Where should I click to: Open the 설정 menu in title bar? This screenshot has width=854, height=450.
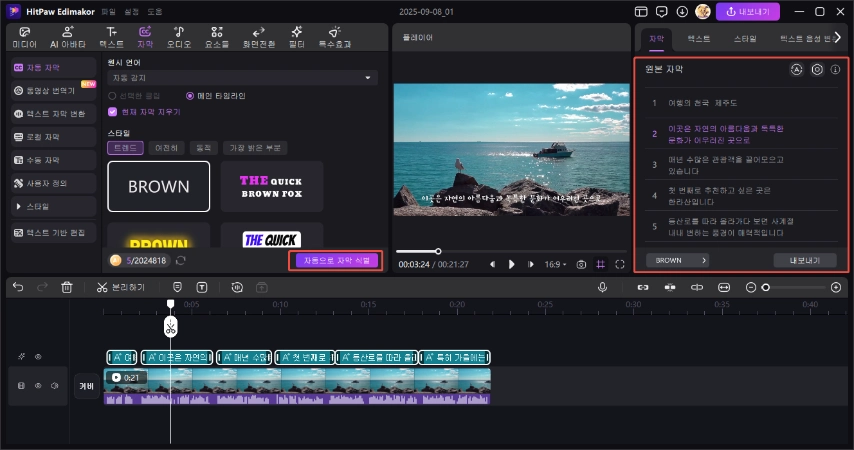tap(129, 11)
